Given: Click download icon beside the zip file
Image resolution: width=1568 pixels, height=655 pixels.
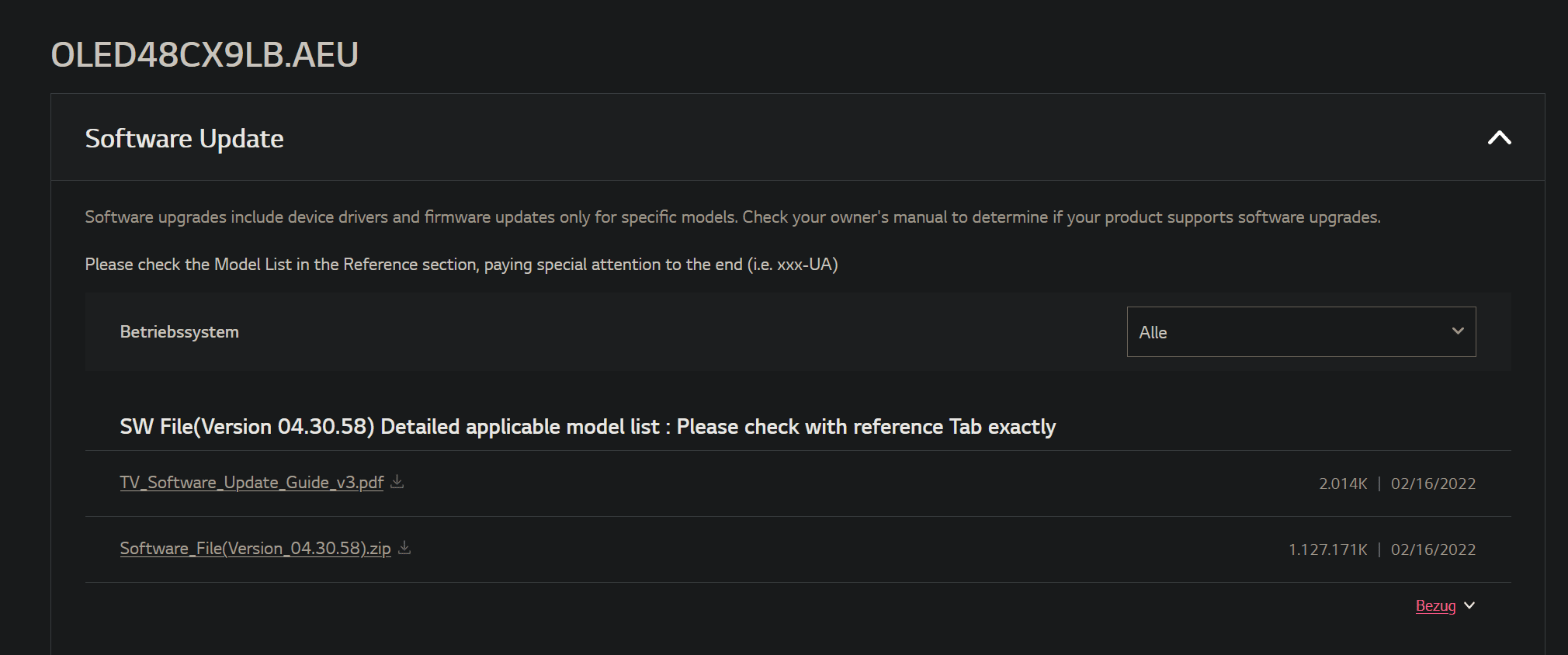Looking at the screenshot, I should [x=404, y=548].
